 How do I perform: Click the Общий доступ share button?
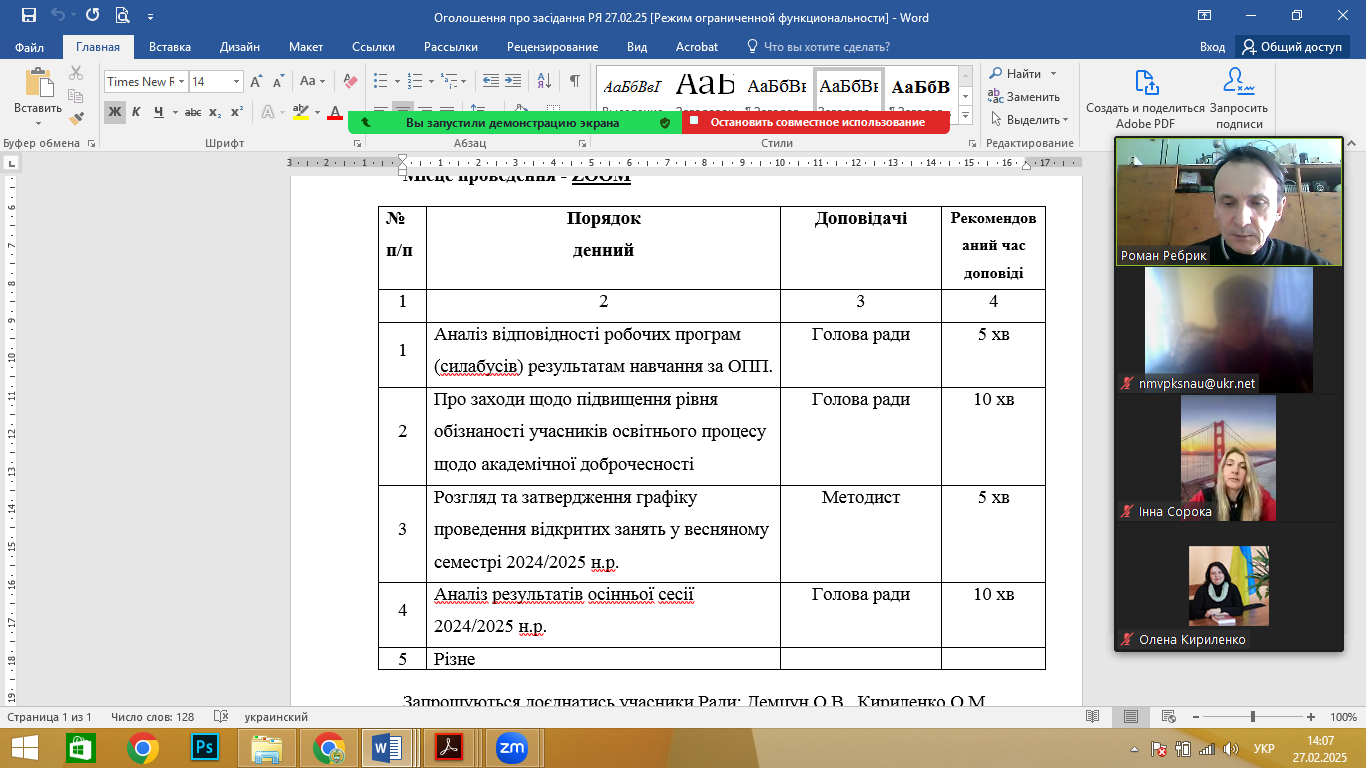click(1291, 47)
